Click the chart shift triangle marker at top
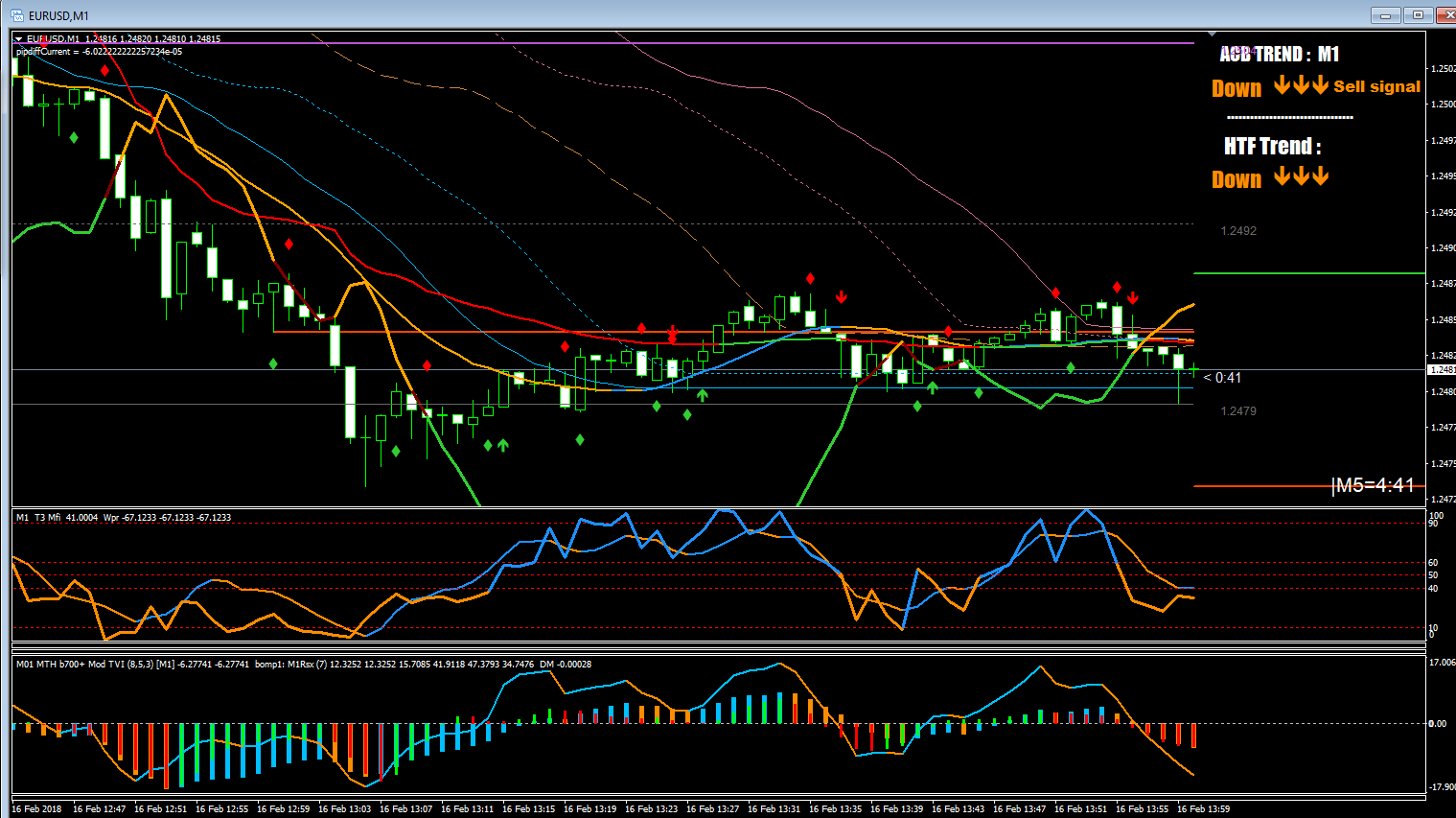The image size is (1456, 818). (1213, 34)
